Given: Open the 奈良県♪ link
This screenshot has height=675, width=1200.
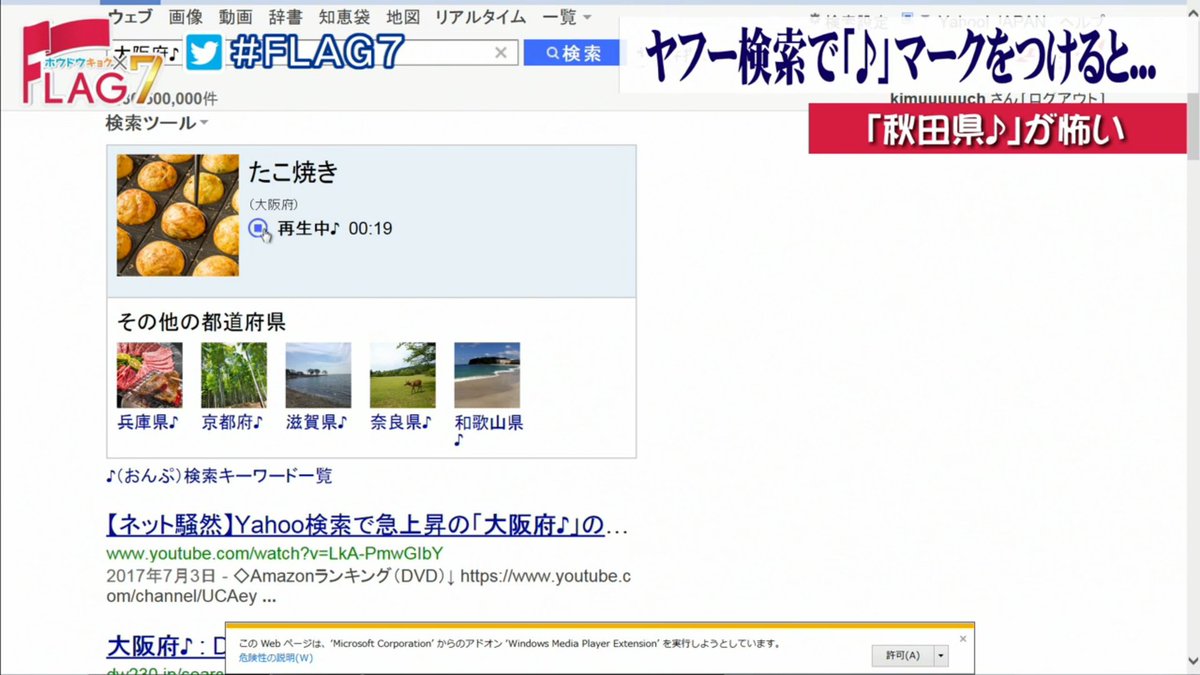Looking at the screenshot, I should pos(401,422).
